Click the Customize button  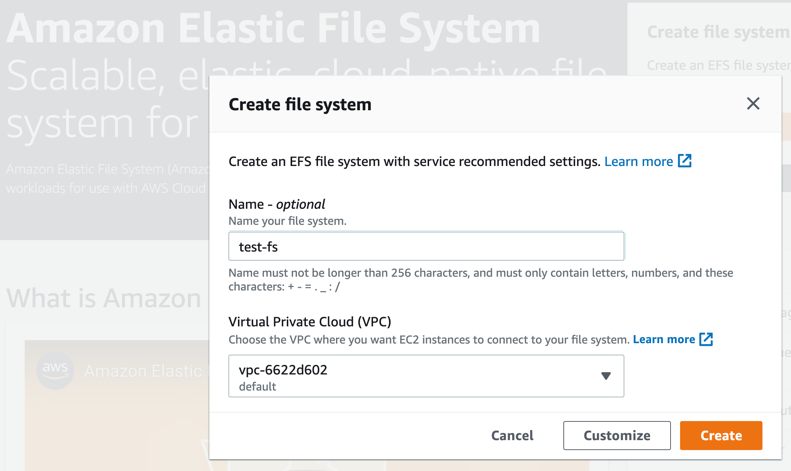point(617,435)
